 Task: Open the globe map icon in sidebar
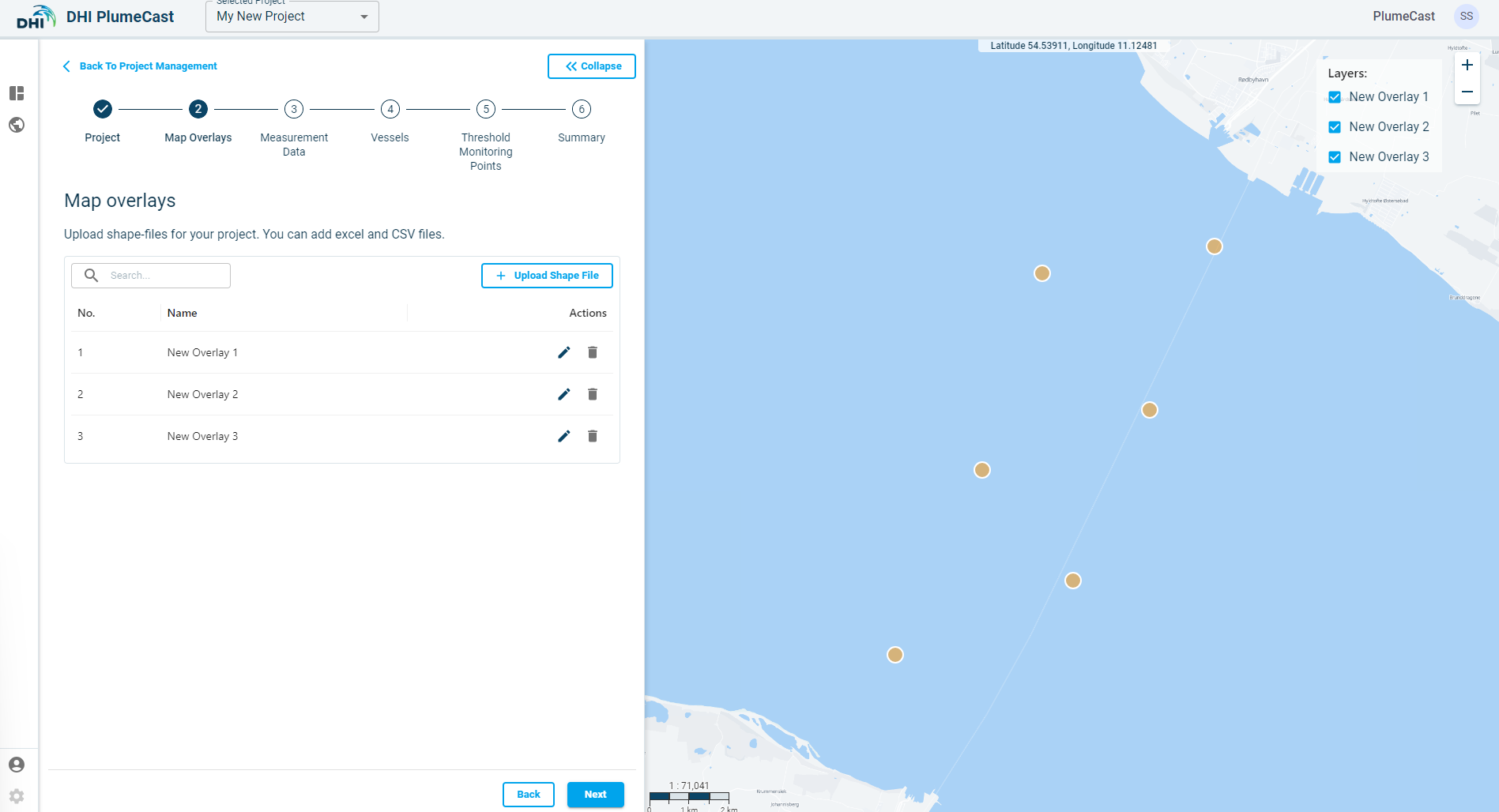point(17,125)
